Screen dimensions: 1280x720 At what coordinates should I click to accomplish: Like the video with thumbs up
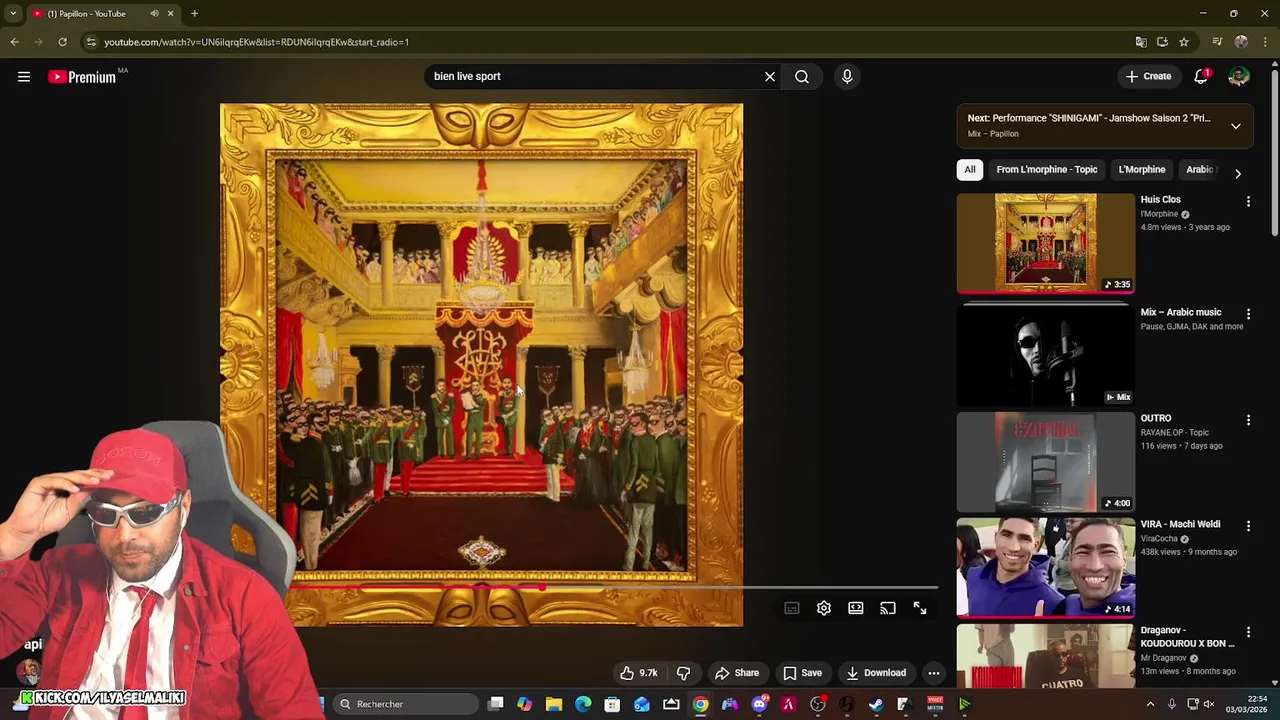[638, 673]
